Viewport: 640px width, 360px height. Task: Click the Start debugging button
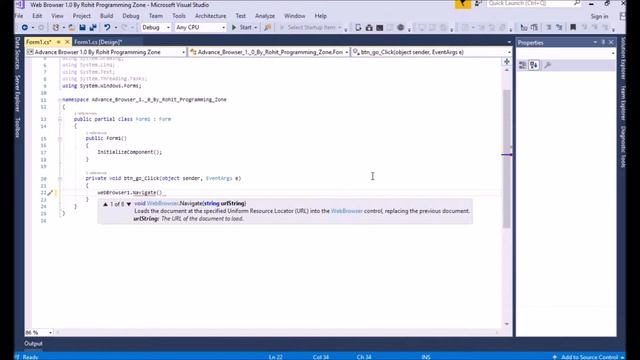tap(242, 27)
